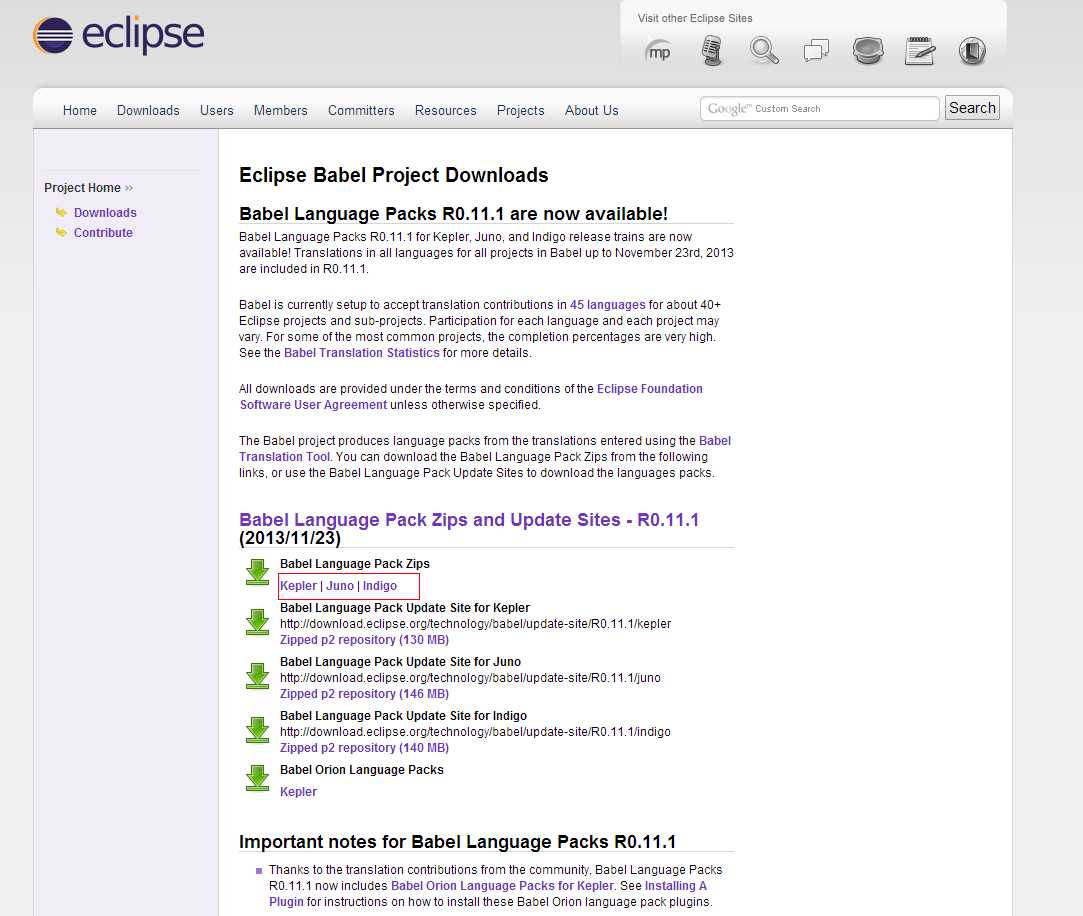This screenshot has height=916, width=1083.
Task: Click the magnifying glass site icon
Action: point(764,50)
